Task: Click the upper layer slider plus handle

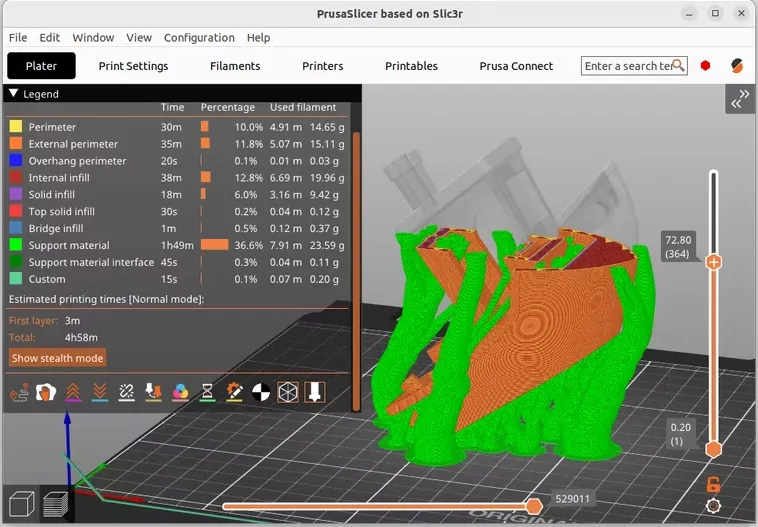Action: click(x=714, y=262)
